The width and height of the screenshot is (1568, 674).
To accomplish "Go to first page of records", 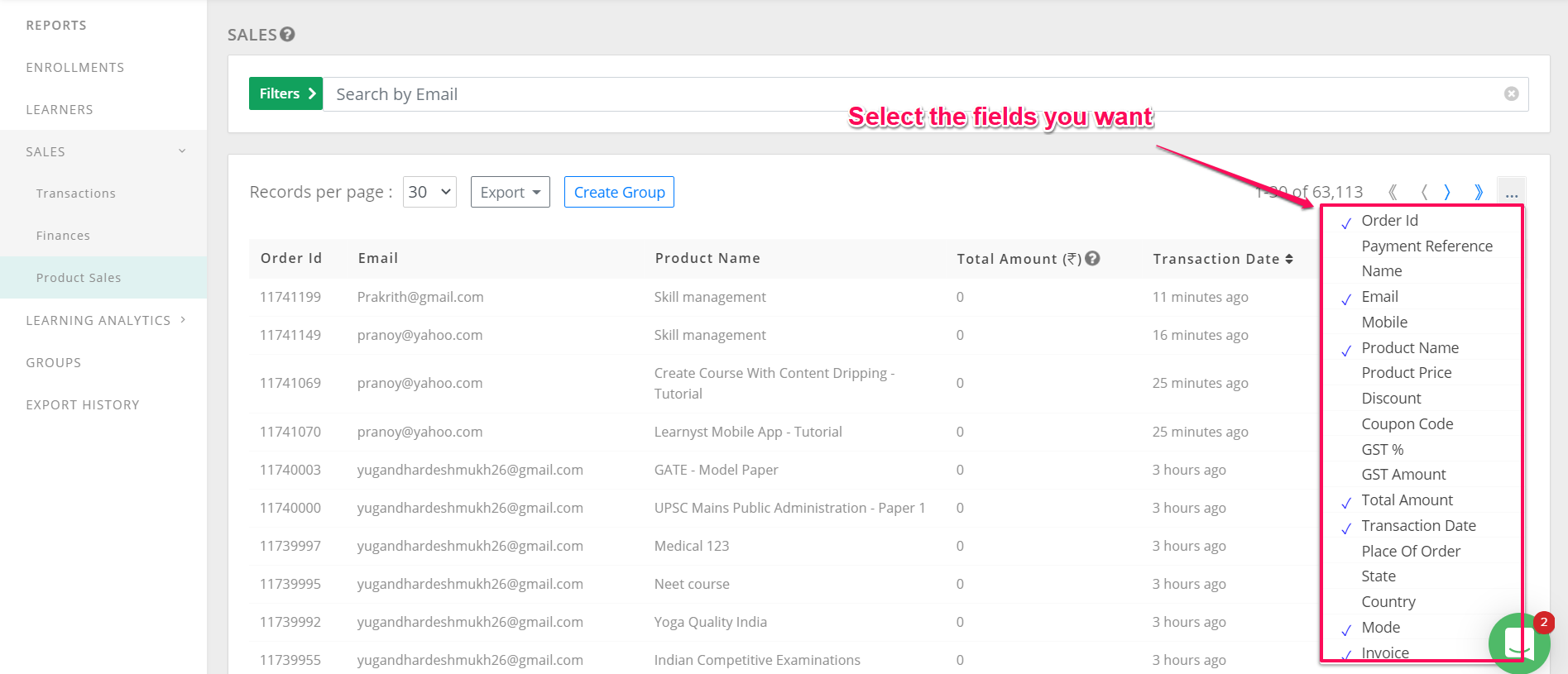I will click(1393, 192).
